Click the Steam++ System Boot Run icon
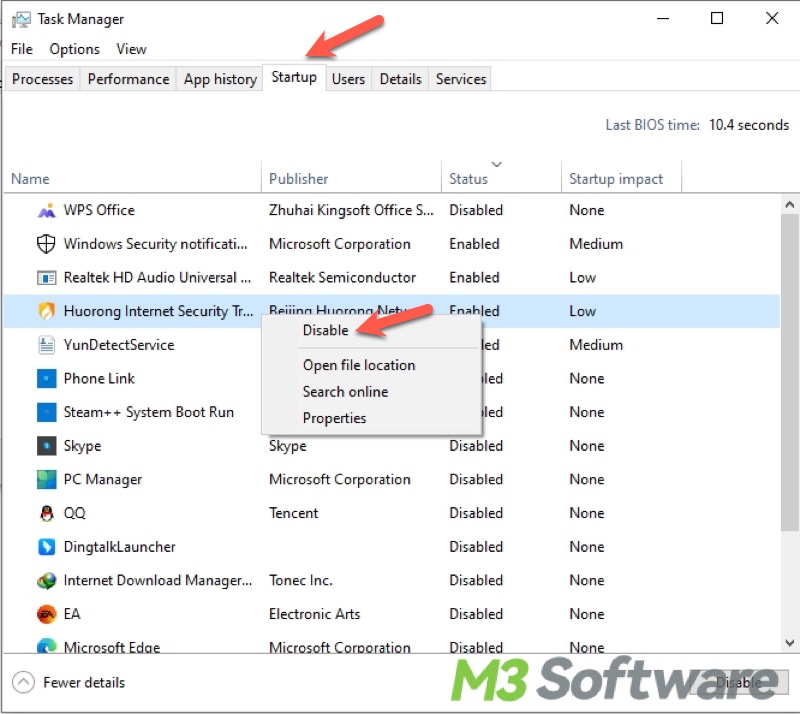The image size is (800, 714). point(46,412)
